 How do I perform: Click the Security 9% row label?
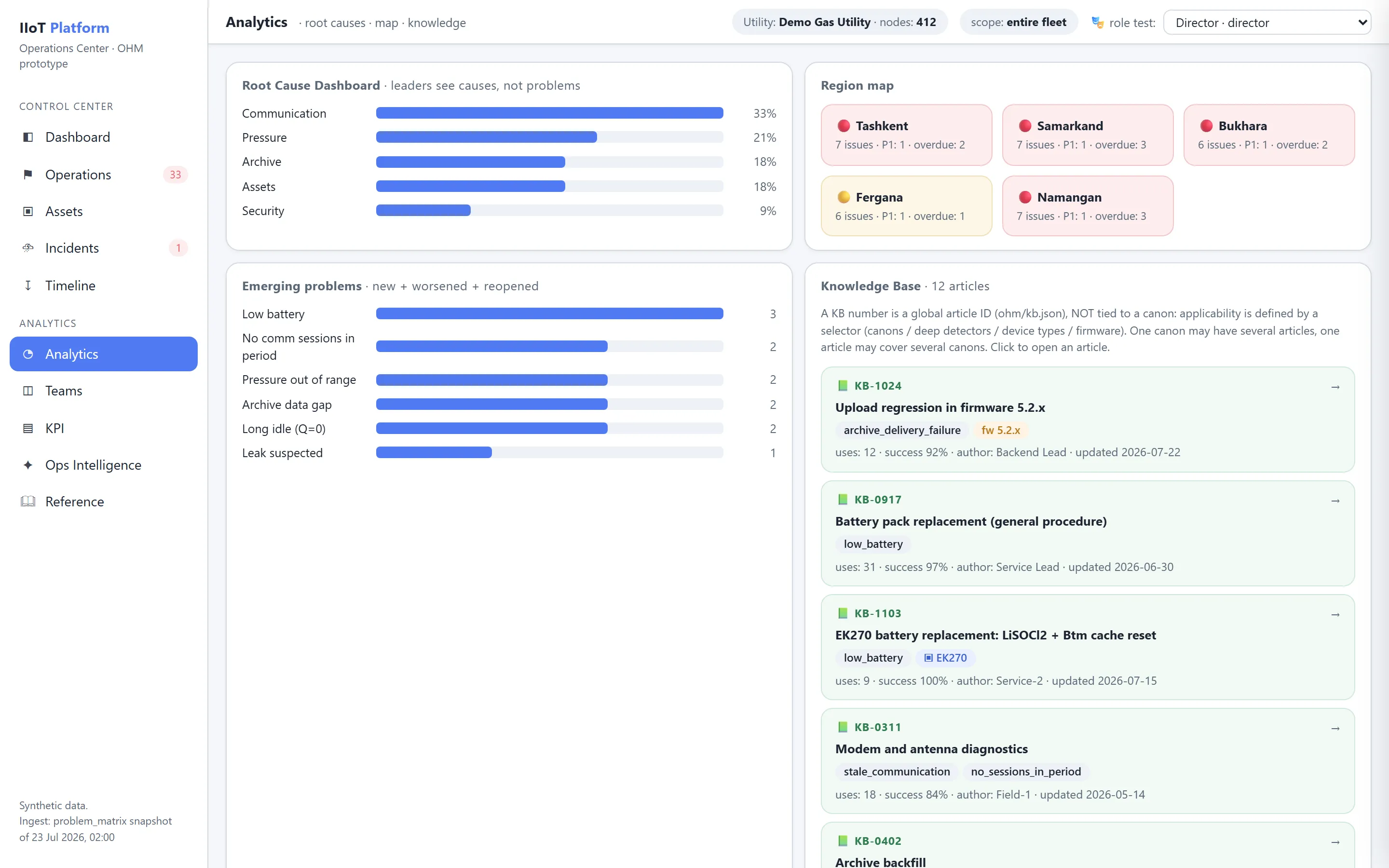(x=263, y=211)
